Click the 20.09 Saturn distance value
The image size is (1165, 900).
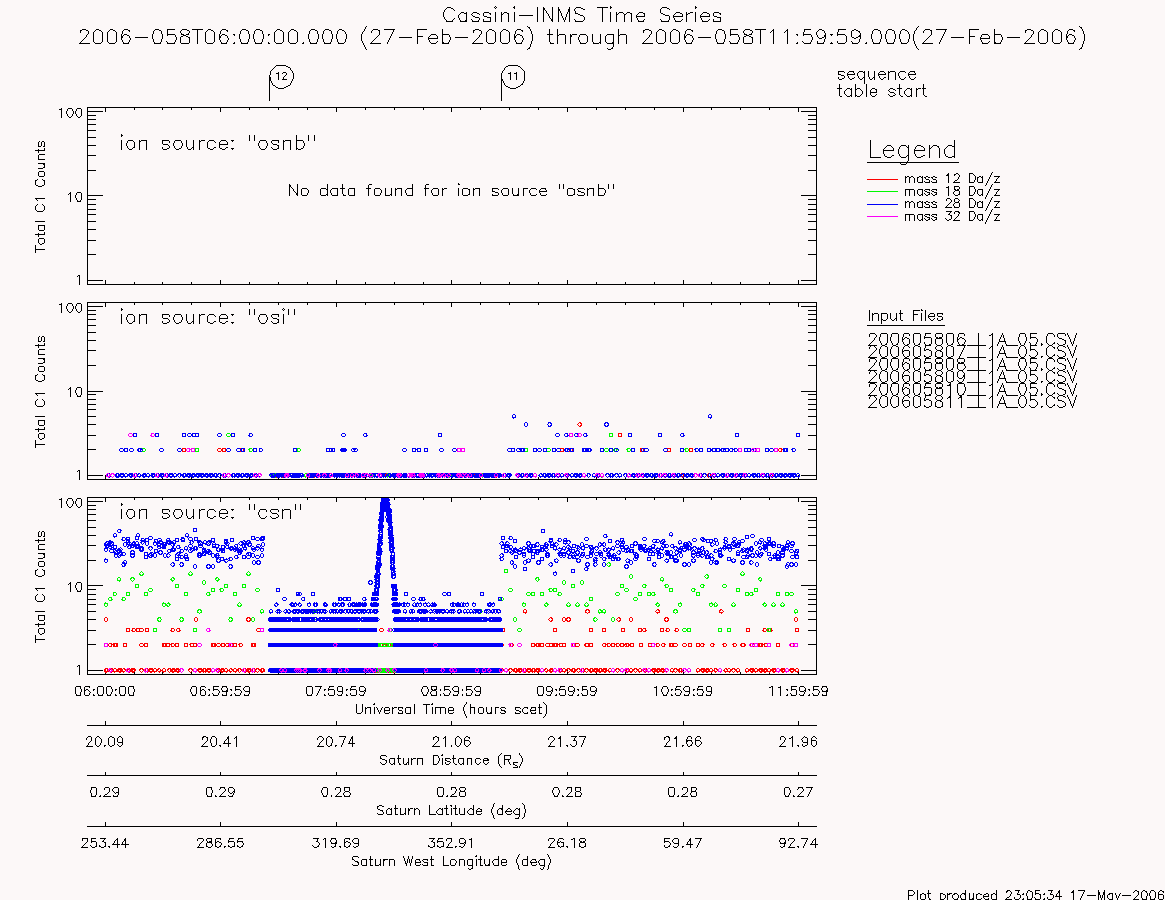(x=105, y=742)
